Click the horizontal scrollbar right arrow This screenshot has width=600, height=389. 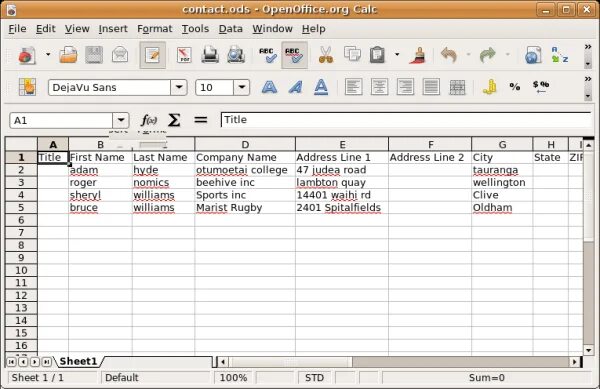tap(574, 361)
